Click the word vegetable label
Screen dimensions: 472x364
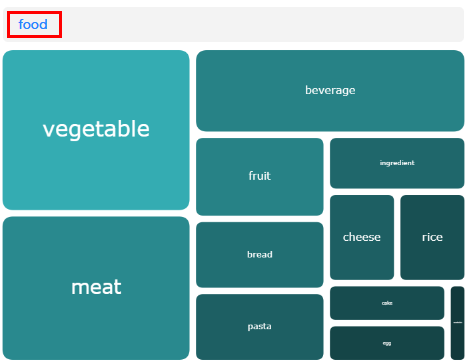[96, 129]
